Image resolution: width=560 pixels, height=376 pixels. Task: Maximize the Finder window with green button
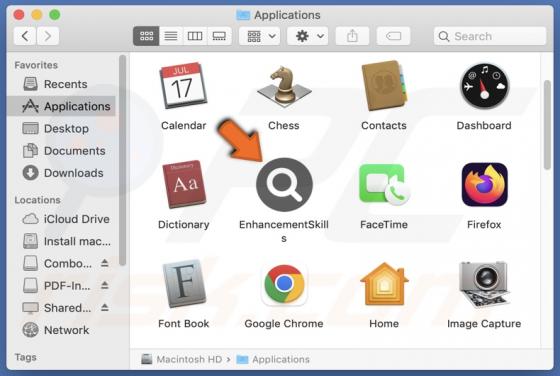[55, 15]
